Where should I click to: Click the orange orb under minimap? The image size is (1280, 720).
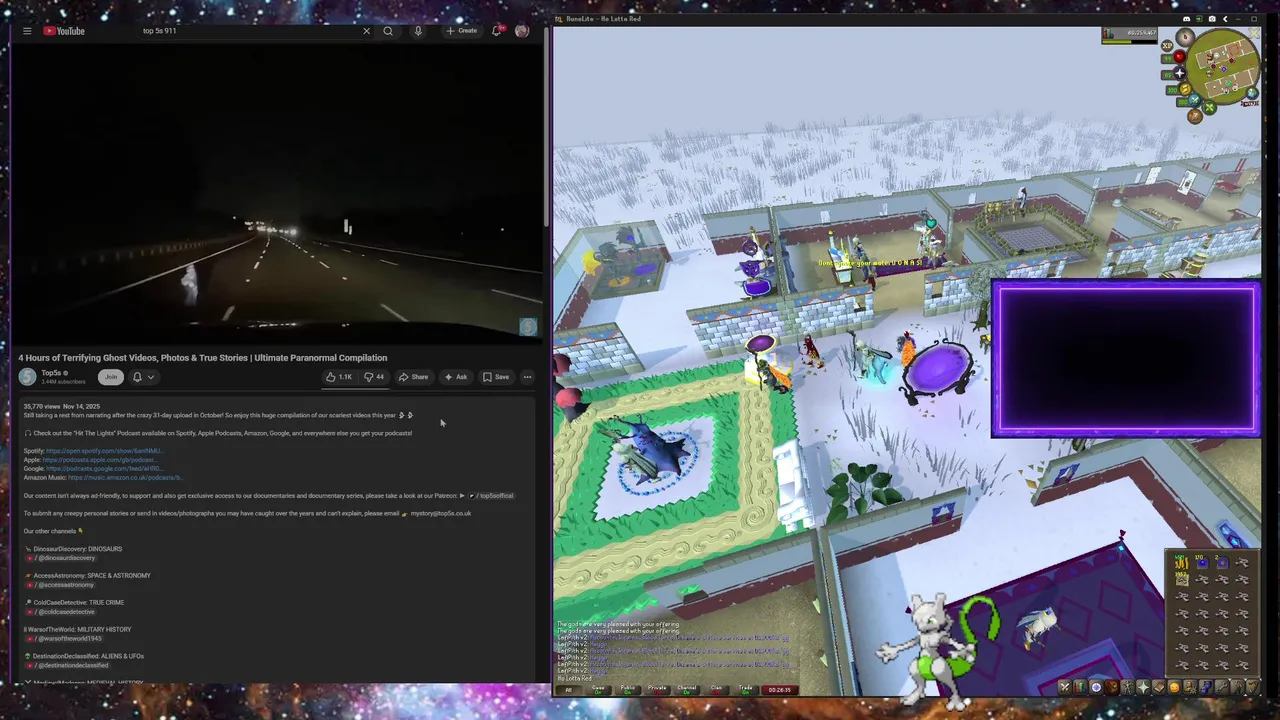coord(1195,117)
